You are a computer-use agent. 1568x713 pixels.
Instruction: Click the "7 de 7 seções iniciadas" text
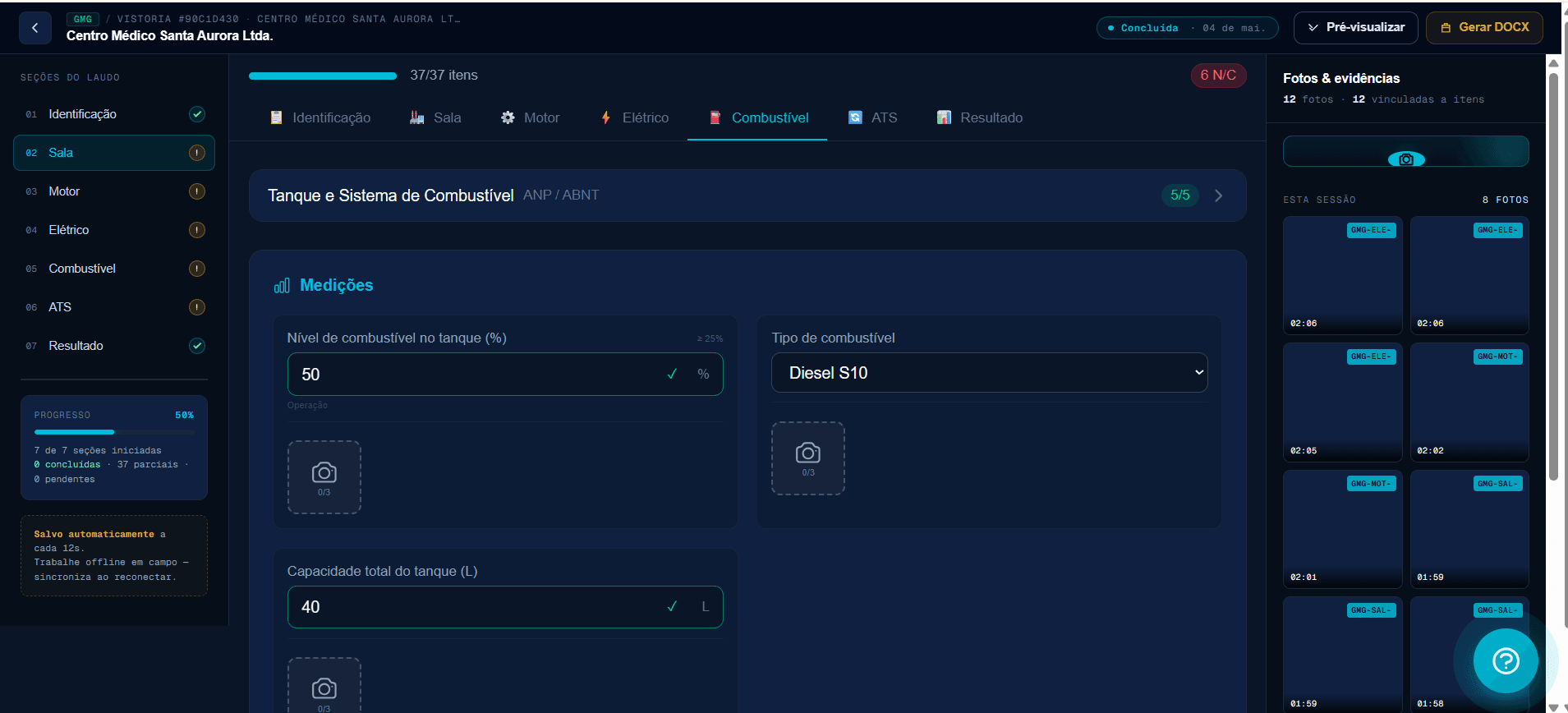click(x=98, y=450)
